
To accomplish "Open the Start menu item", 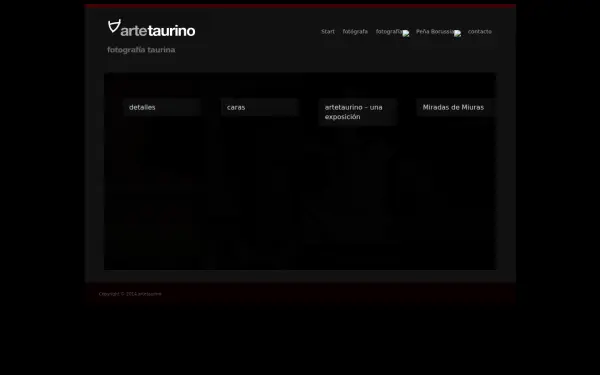I will tap(328, 32).
